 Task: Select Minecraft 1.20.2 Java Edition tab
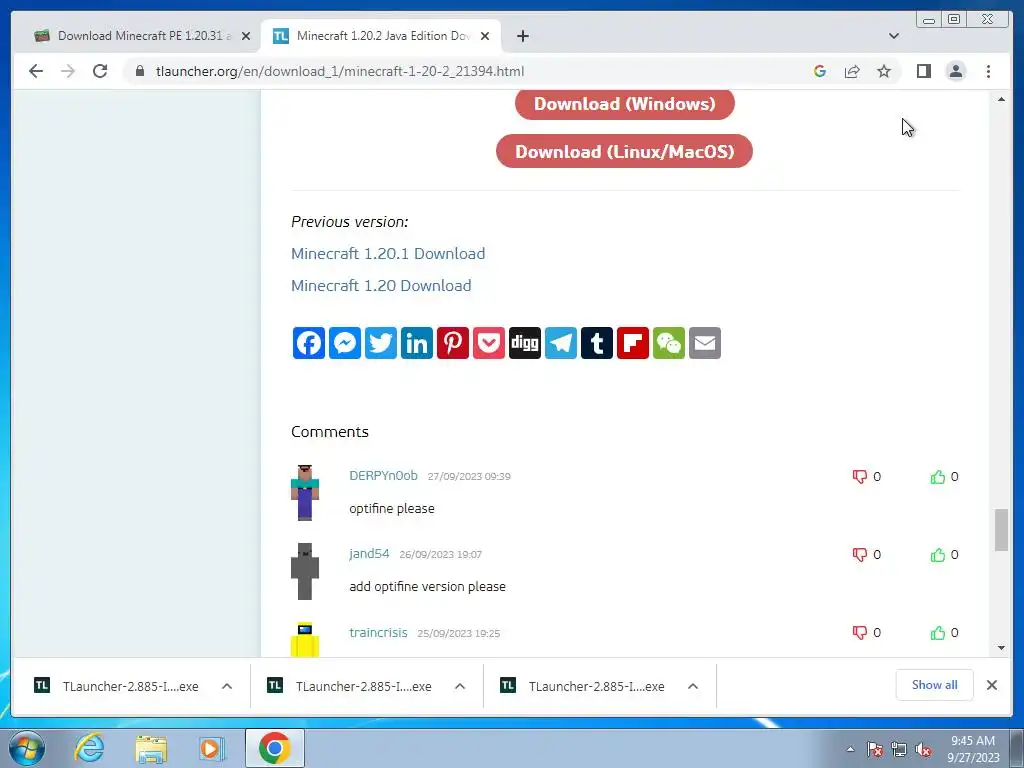381,36
